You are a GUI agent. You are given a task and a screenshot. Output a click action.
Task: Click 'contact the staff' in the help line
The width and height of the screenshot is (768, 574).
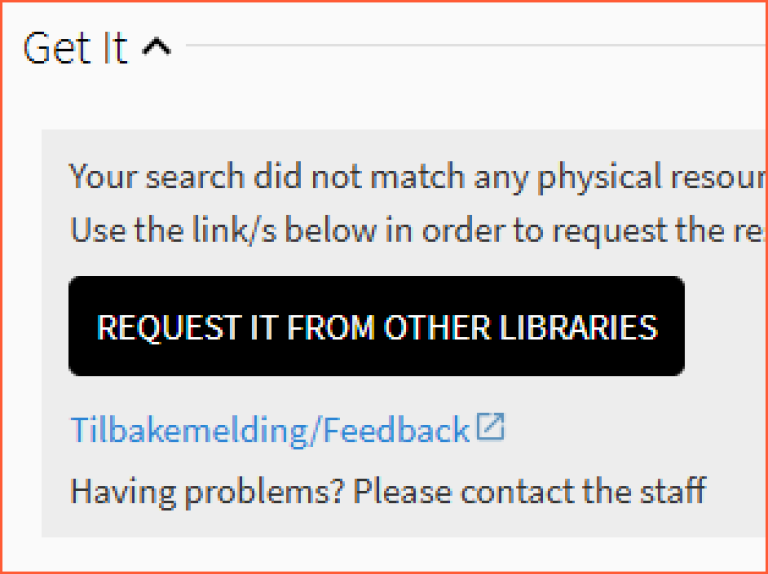(583, 491)
